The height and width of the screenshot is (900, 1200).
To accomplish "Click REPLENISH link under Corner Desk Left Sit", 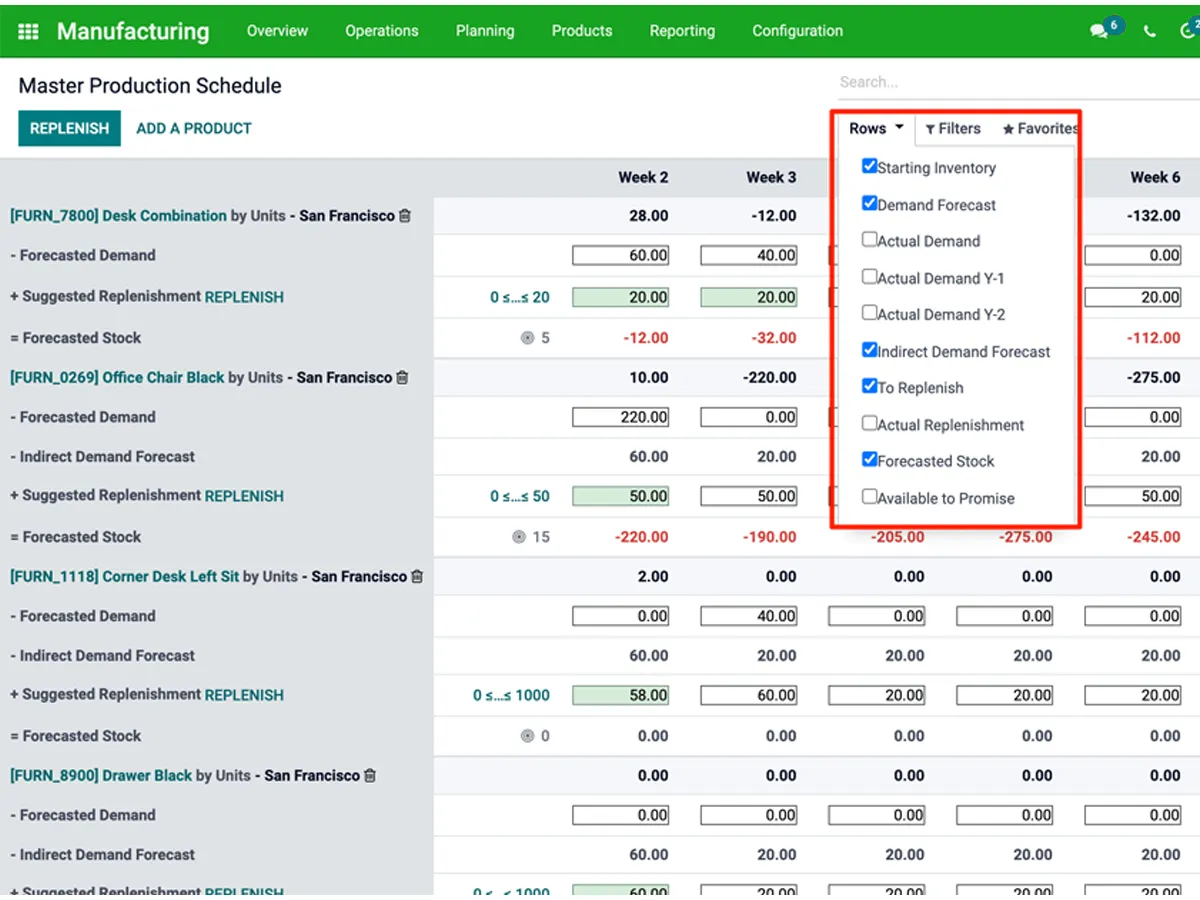I will [x=244, y=695].
